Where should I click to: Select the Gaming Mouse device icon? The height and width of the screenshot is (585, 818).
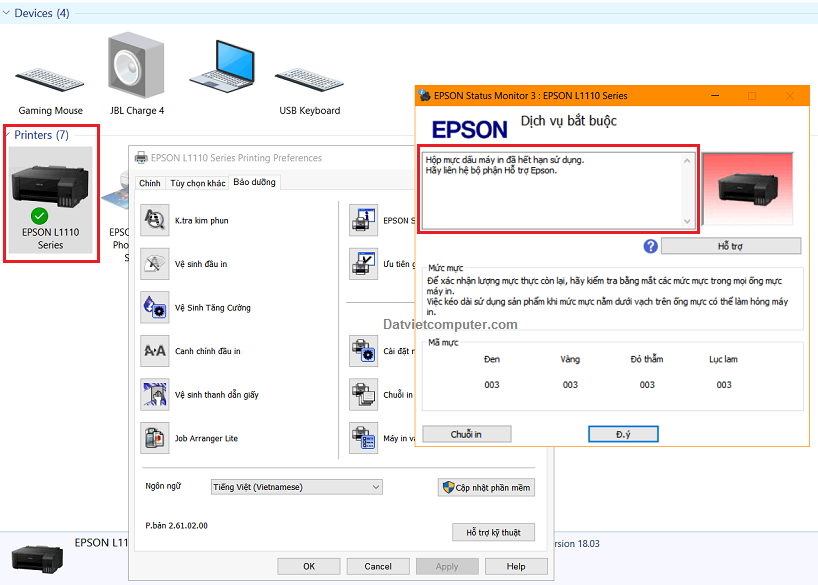(50, 80)
